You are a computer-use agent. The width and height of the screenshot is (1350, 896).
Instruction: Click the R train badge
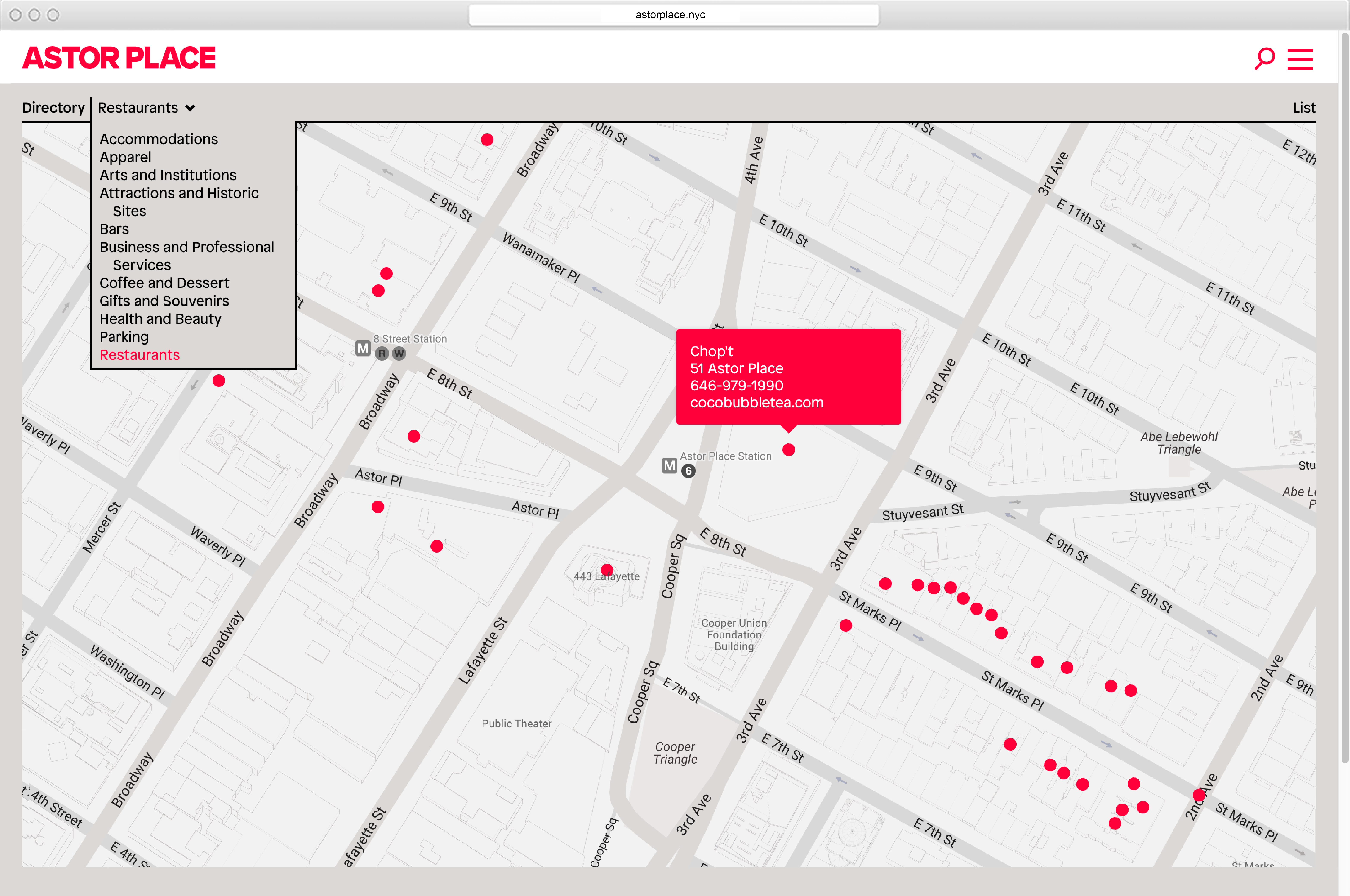coord(382,354)
